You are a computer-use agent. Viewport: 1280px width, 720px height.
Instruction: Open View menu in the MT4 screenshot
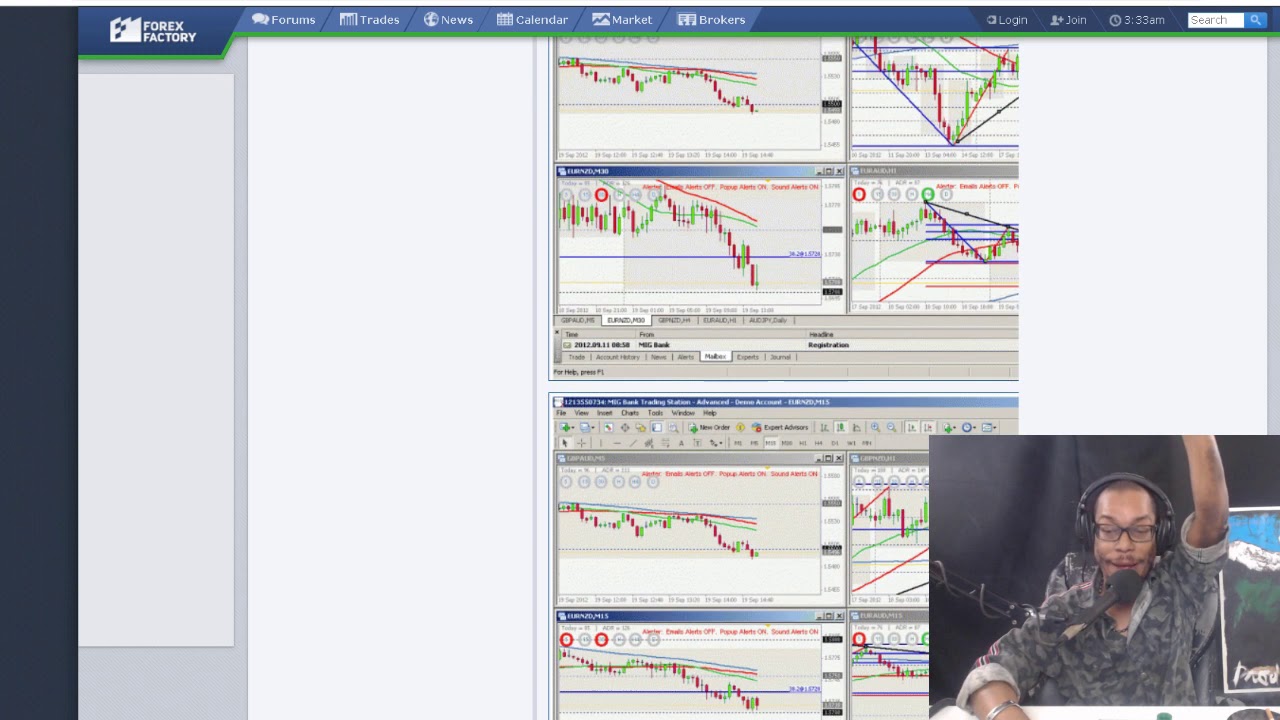pyautogui.click(x=581, y=413)
